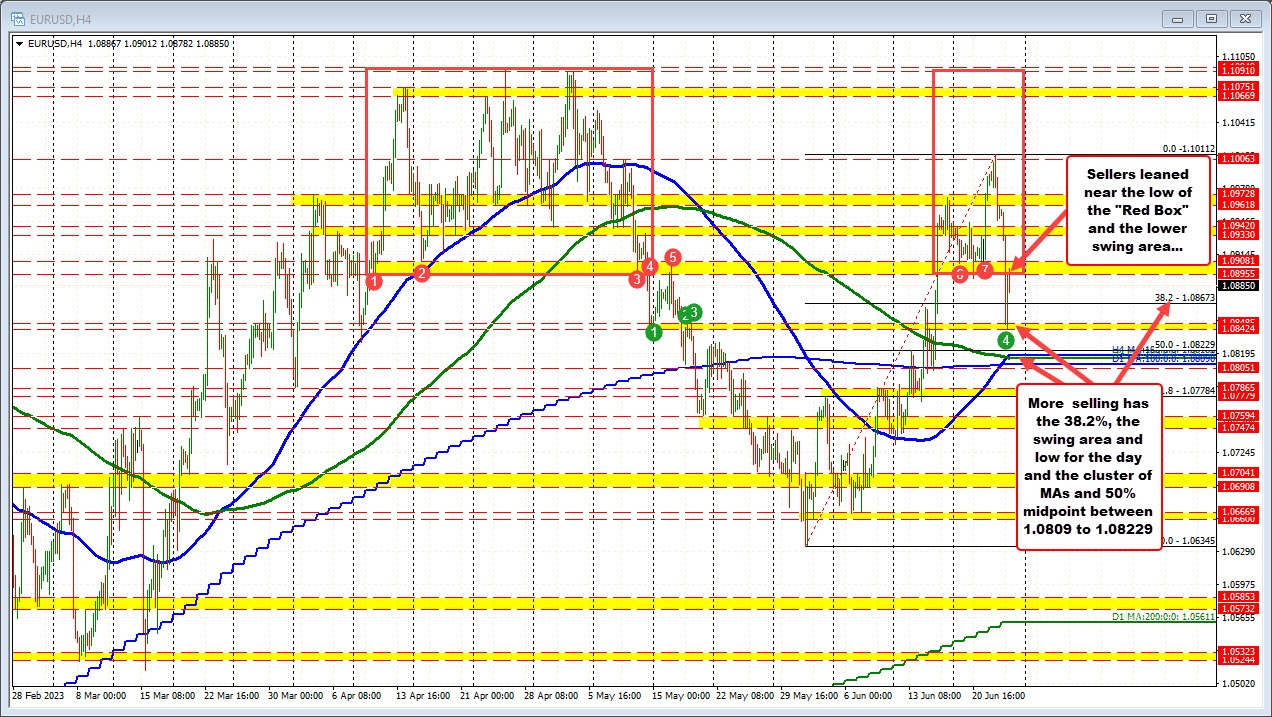
Task: Click the restore window button
Action: pyautogui.click(x=1211, y=18)
